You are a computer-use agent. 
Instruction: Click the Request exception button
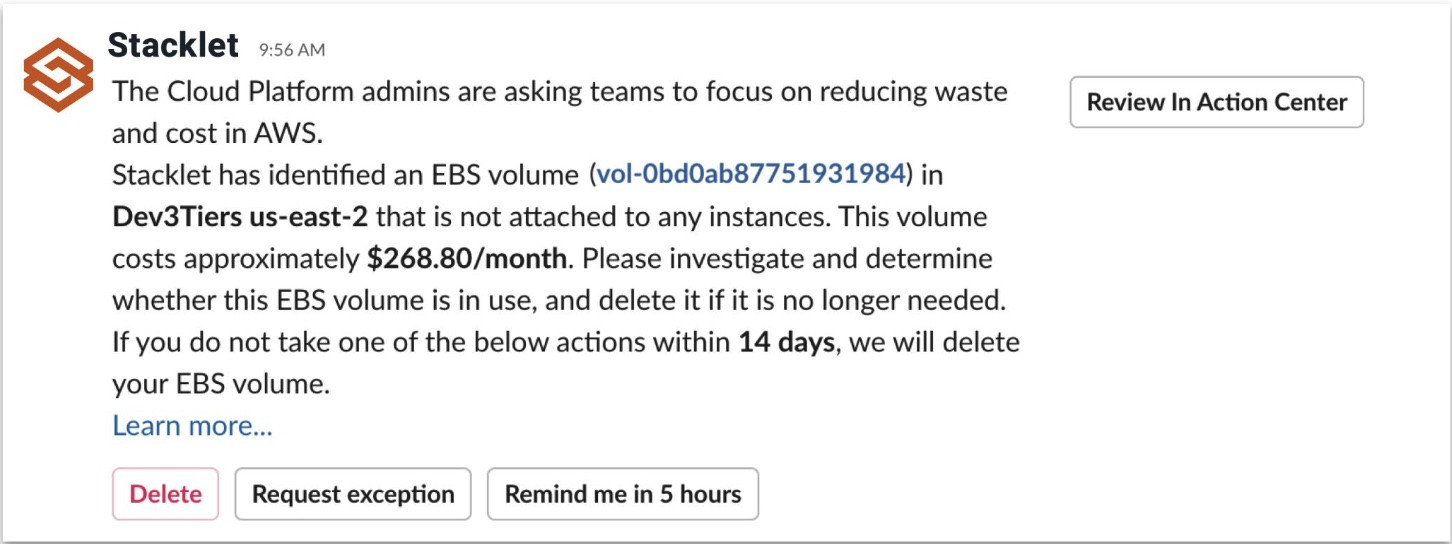click(x=353, y=494)
